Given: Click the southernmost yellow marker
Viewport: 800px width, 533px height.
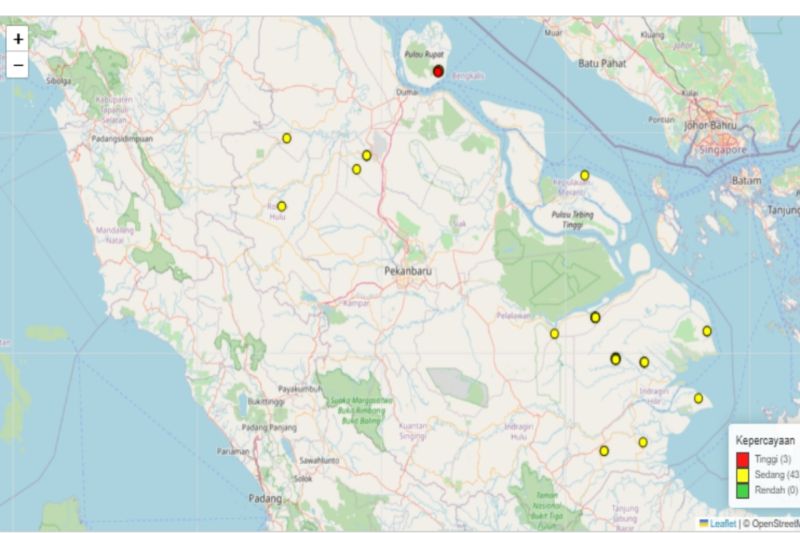Looking at the screenshot, I should [604, 451].
